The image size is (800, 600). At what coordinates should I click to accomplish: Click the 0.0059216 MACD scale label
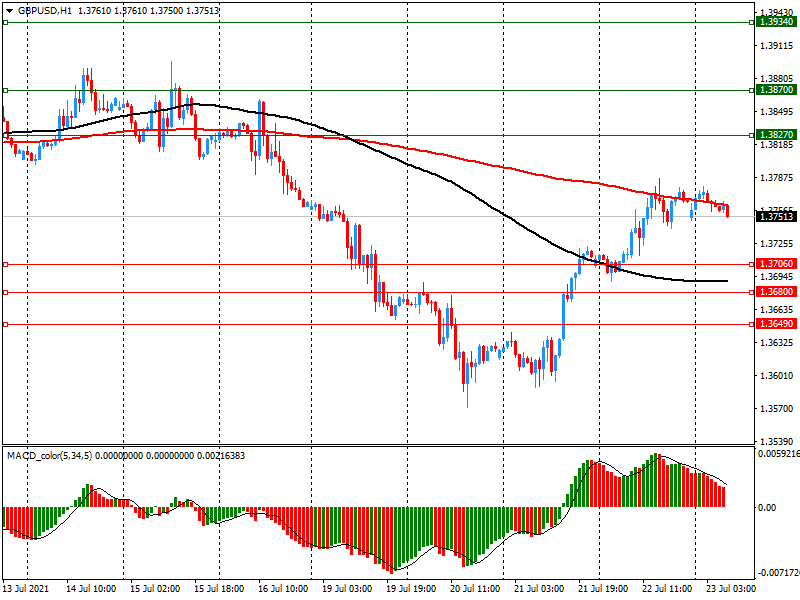[779, 454]
